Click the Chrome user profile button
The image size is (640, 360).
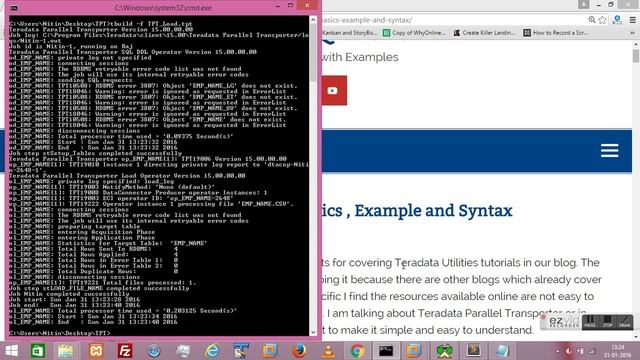click(x=583, y=4)
